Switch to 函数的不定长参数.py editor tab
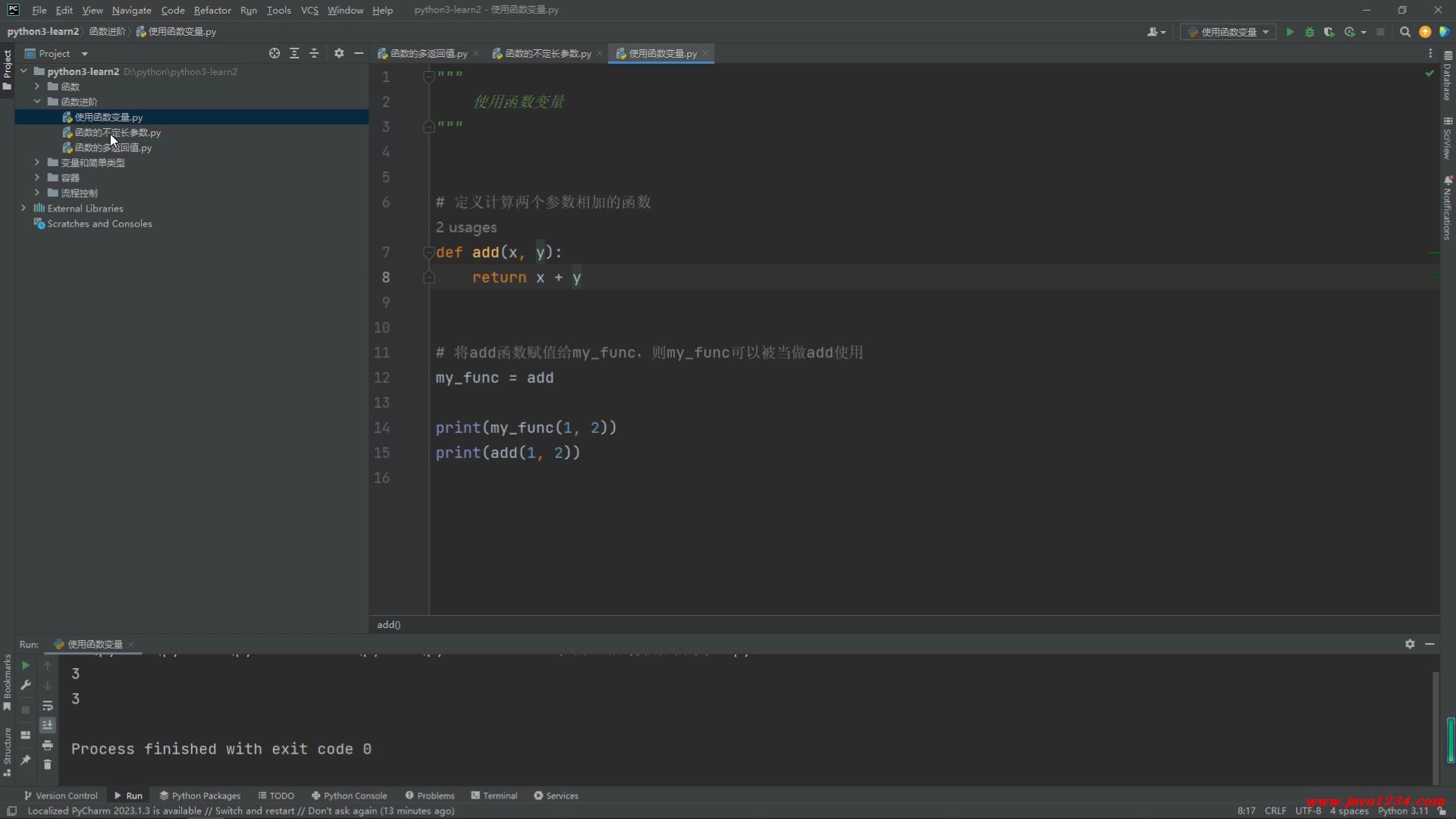This screenshot has height=819, width=1456. [548, 53]
